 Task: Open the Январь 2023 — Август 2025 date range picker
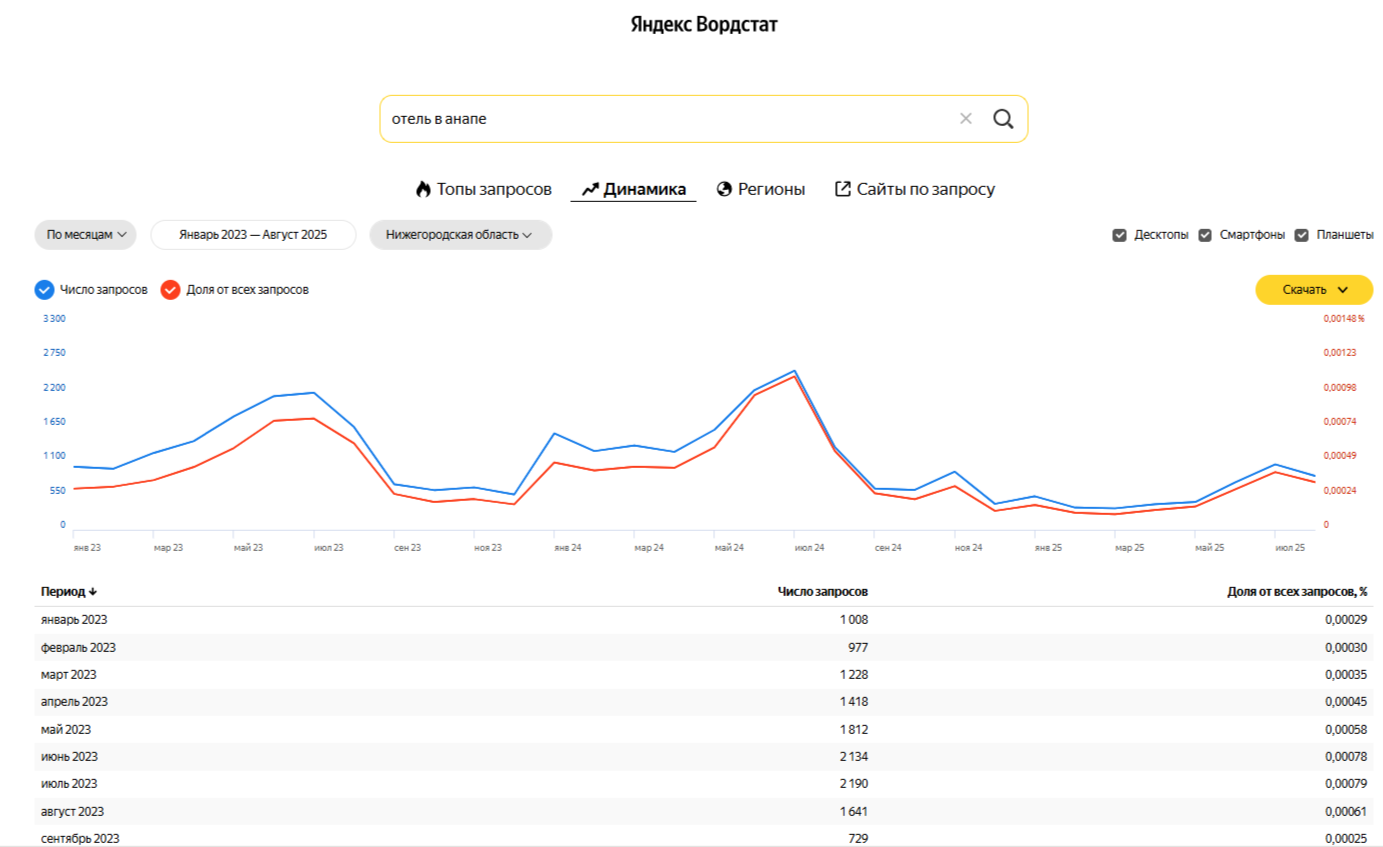point(253,234)
